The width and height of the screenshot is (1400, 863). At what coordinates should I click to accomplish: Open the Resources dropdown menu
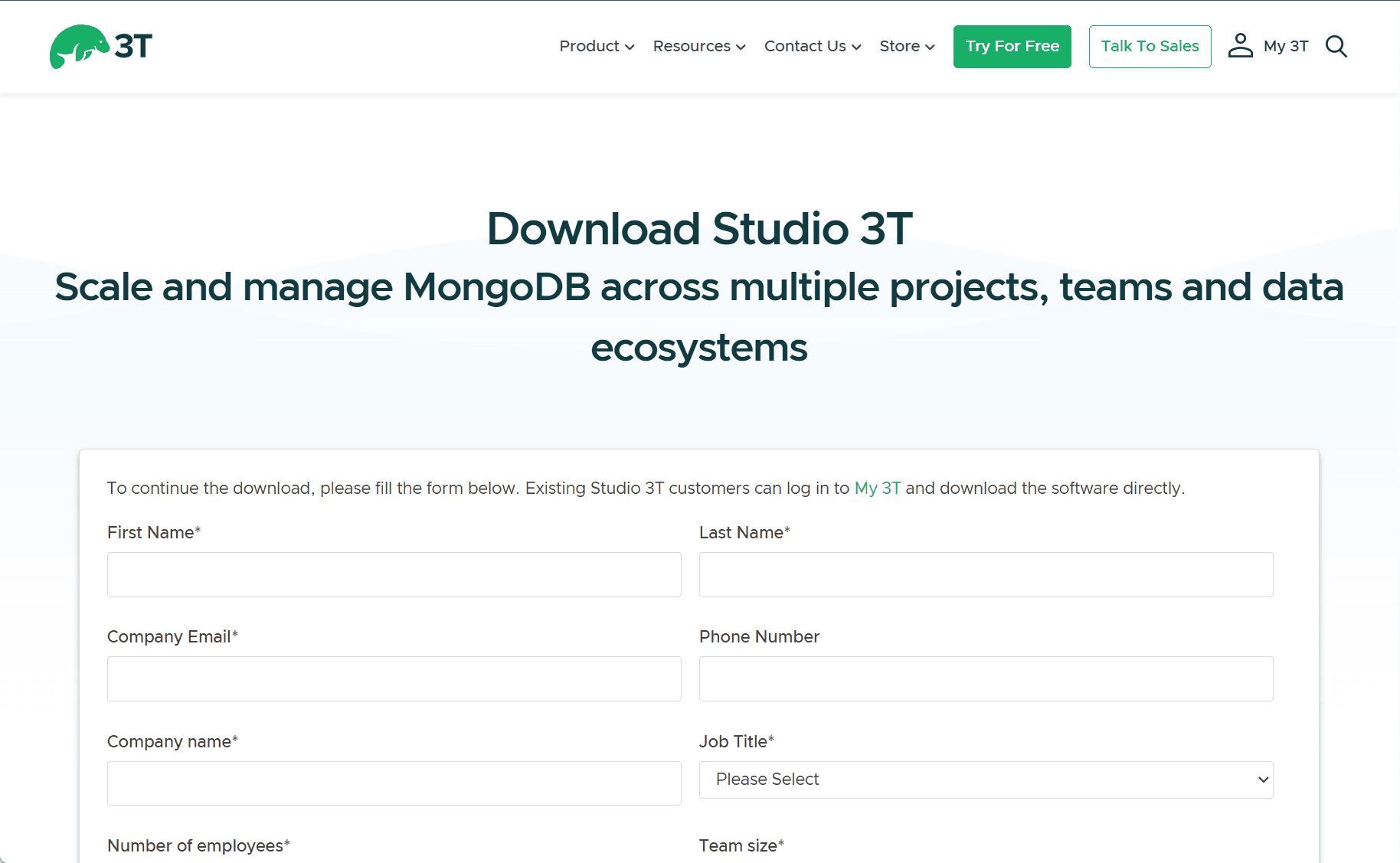698,47
